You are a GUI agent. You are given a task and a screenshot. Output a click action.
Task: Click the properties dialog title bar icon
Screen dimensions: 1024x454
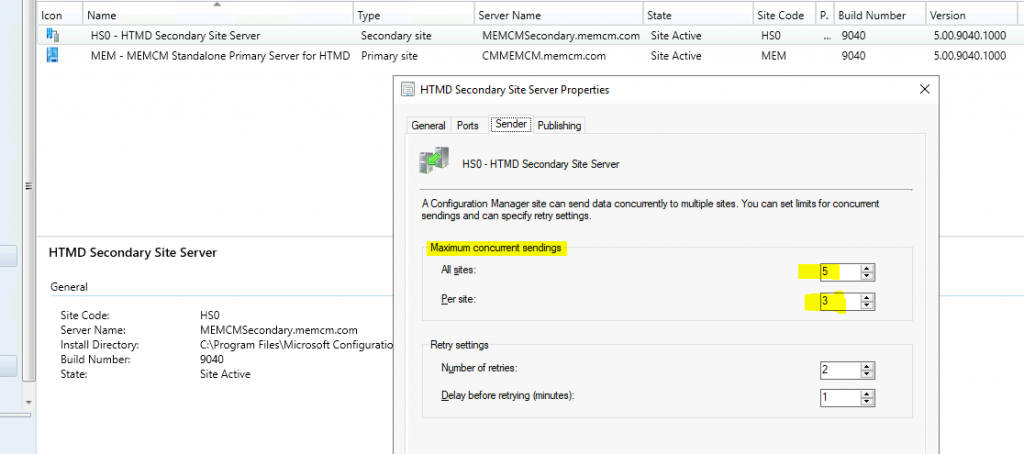(408, 89)
